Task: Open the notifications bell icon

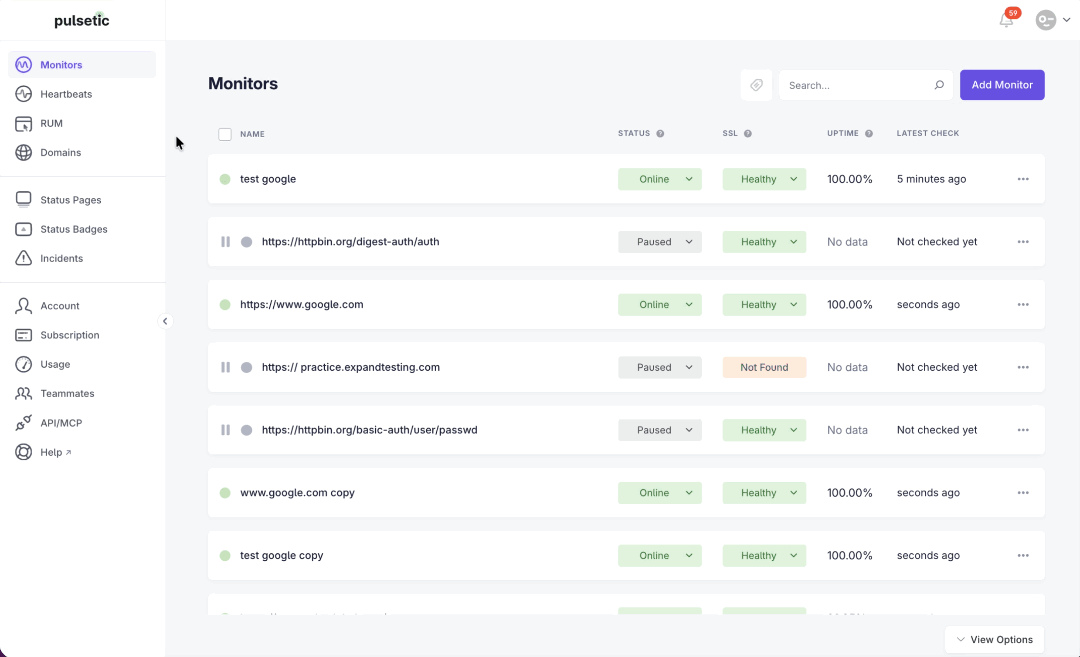Action: 1006,20
